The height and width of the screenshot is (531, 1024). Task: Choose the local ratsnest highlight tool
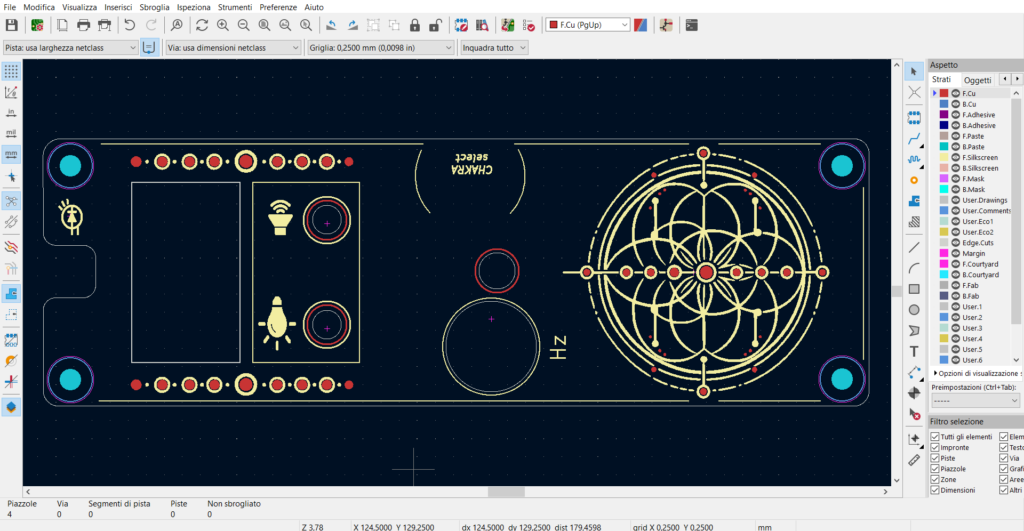[914, 92]
